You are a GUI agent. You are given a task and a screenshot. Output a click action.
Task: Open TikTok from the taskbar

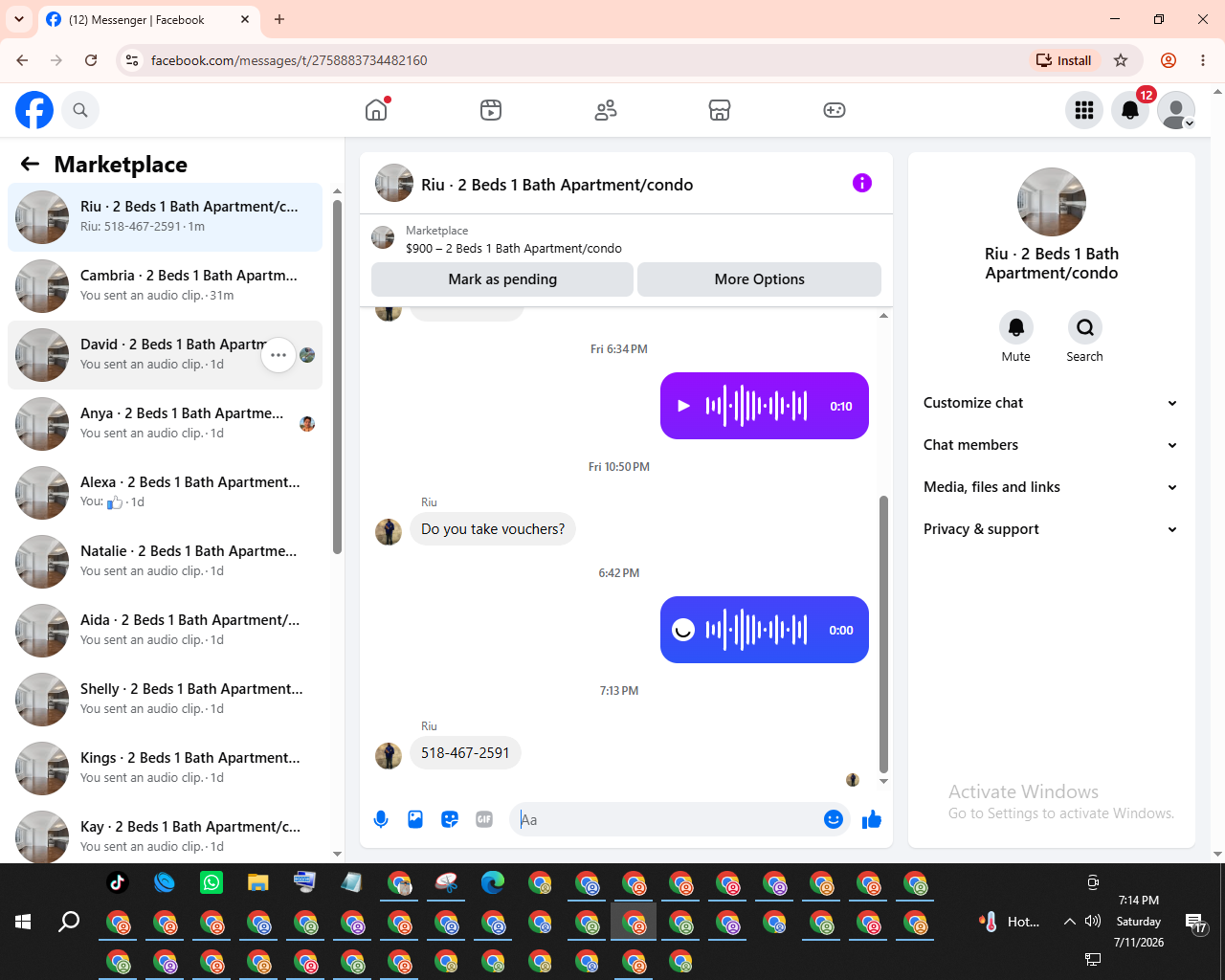(118, 882)
